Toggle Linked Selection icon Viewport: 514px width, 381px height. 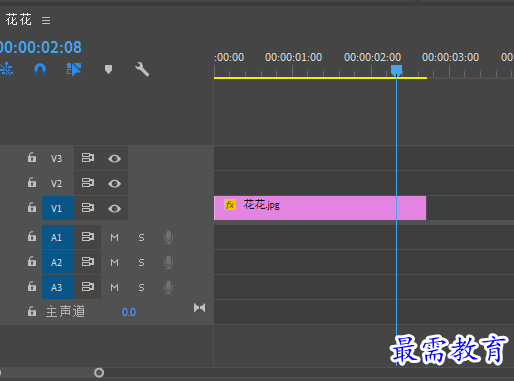pos(74,69)
